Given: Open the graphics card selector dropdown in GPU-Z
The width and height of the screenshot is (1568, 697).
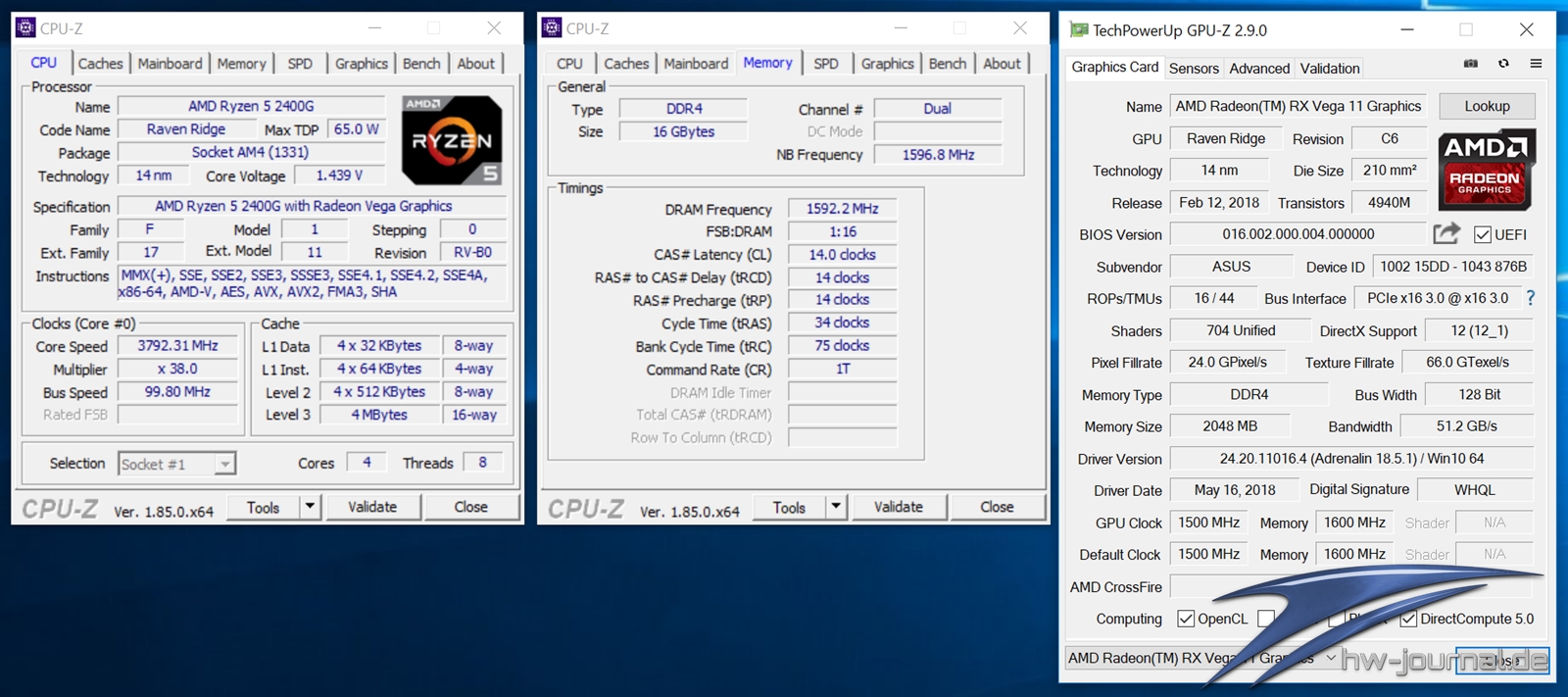Looking at the screenshot, I should (1201, 658).
